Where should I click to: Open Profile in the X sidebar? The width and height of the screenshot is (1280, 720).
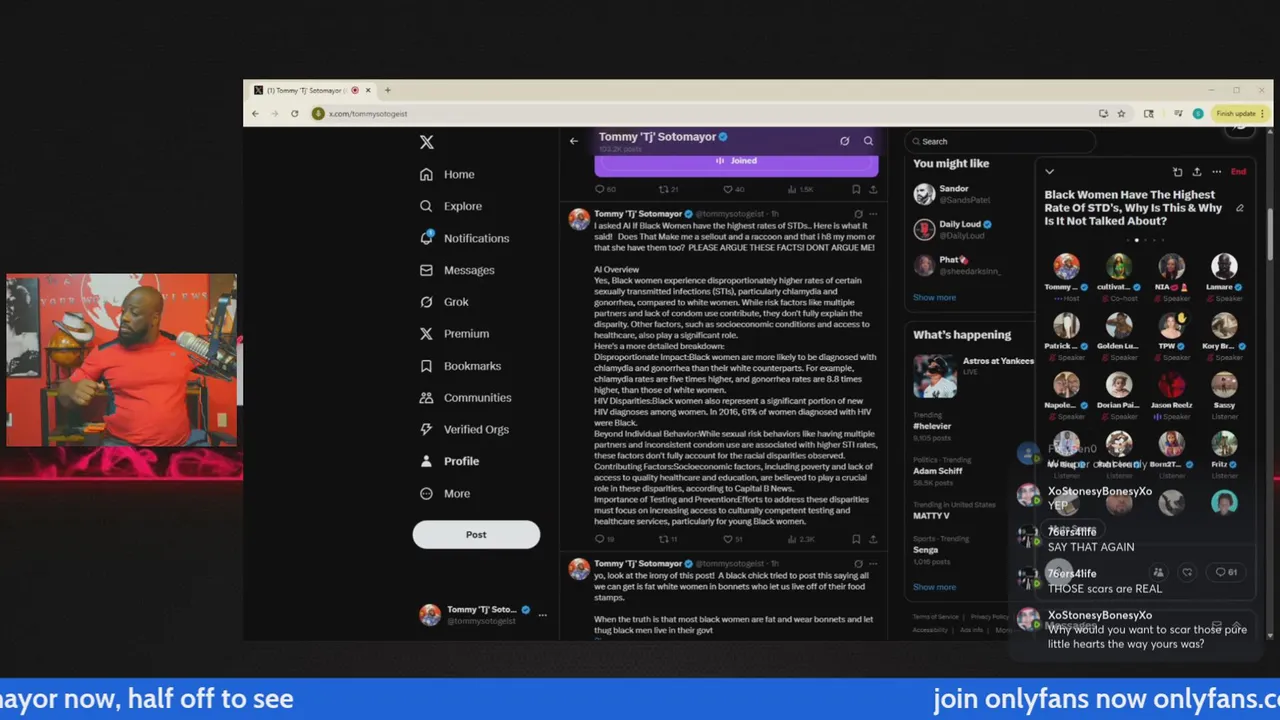[449, 461]
